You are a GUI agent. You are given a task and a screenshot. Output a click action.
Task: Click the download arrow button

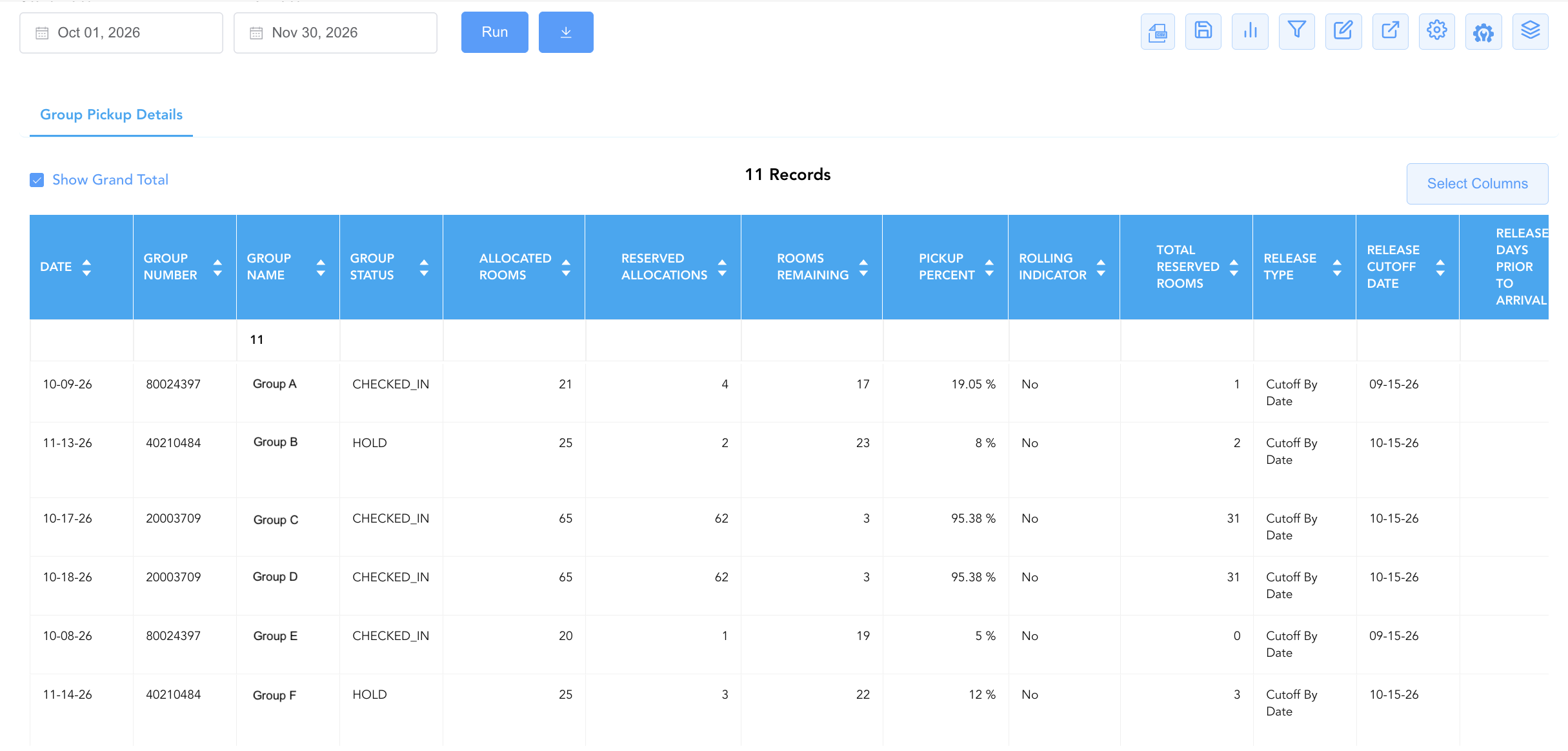point(566,32)
